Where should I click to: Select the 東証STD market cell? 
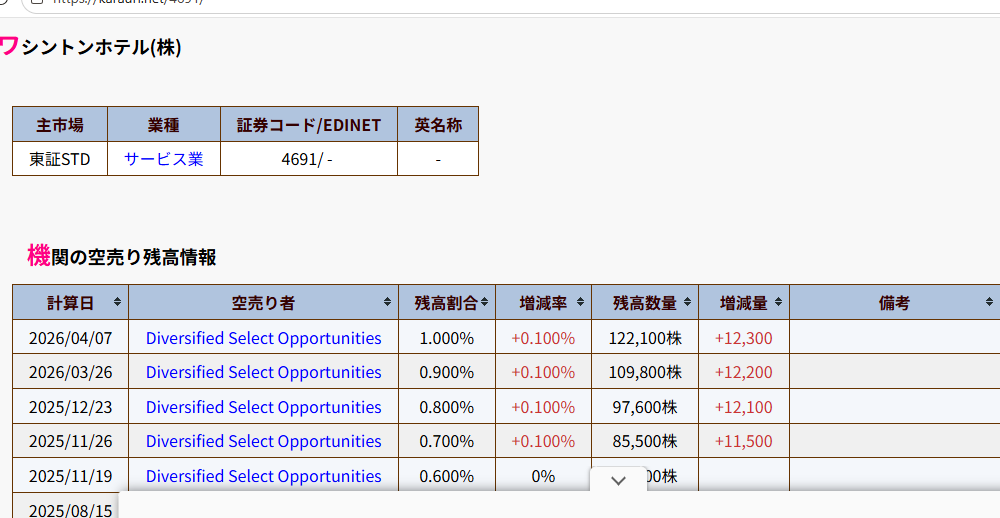[60, 159]
